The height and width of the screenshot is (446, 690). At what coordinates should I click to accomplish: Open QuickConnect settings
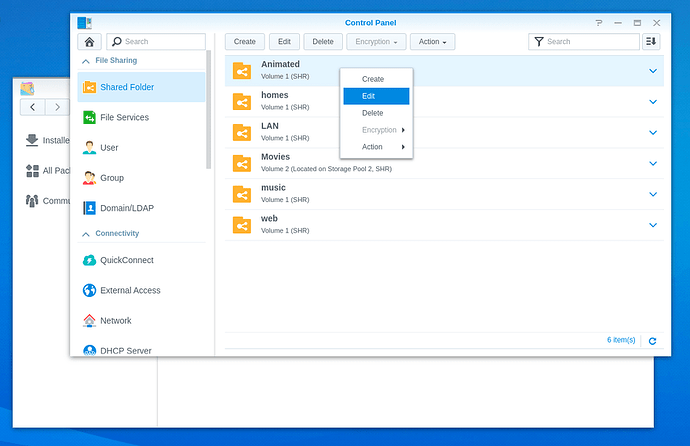141,260
